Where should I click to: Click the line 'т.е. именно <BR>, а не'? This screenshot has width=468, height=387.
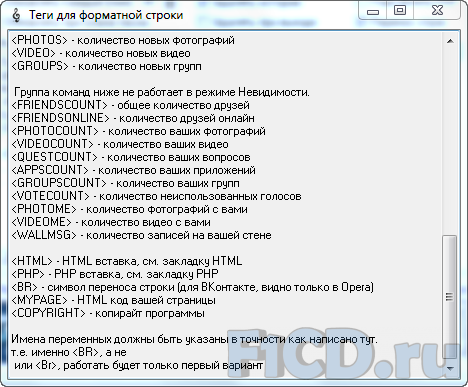tap(69, 352)
